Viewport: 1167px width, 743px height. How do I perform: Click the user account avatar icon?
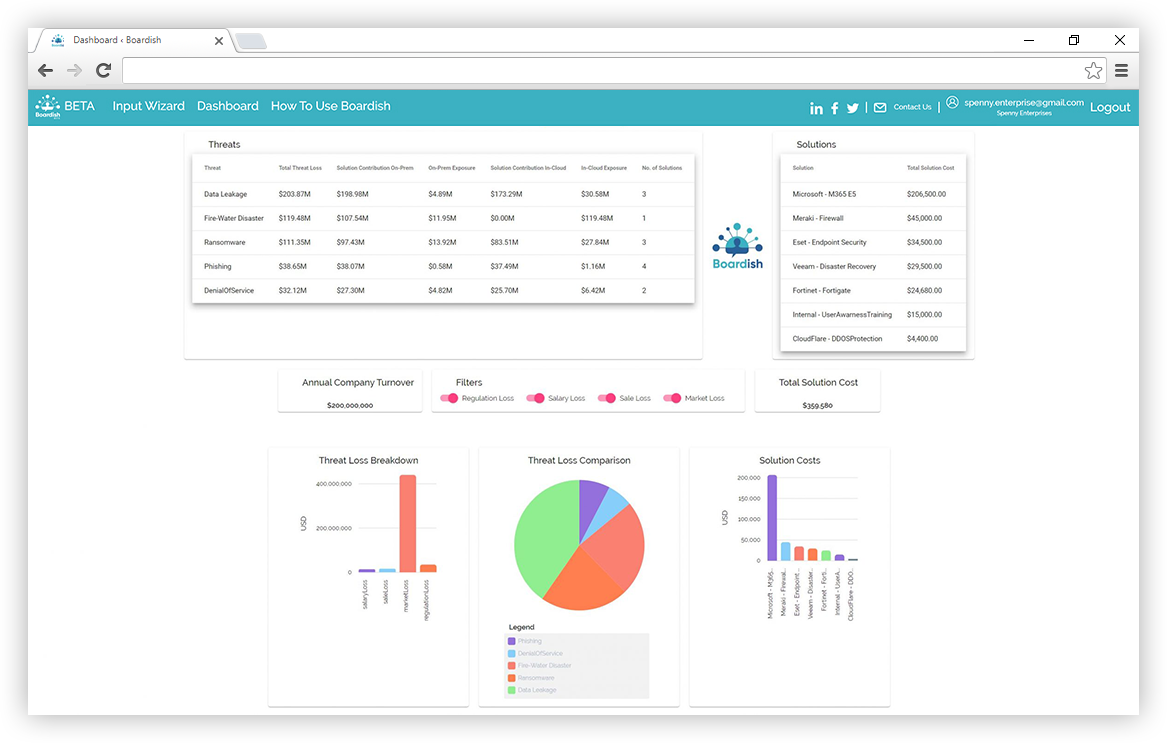[952, 102]
